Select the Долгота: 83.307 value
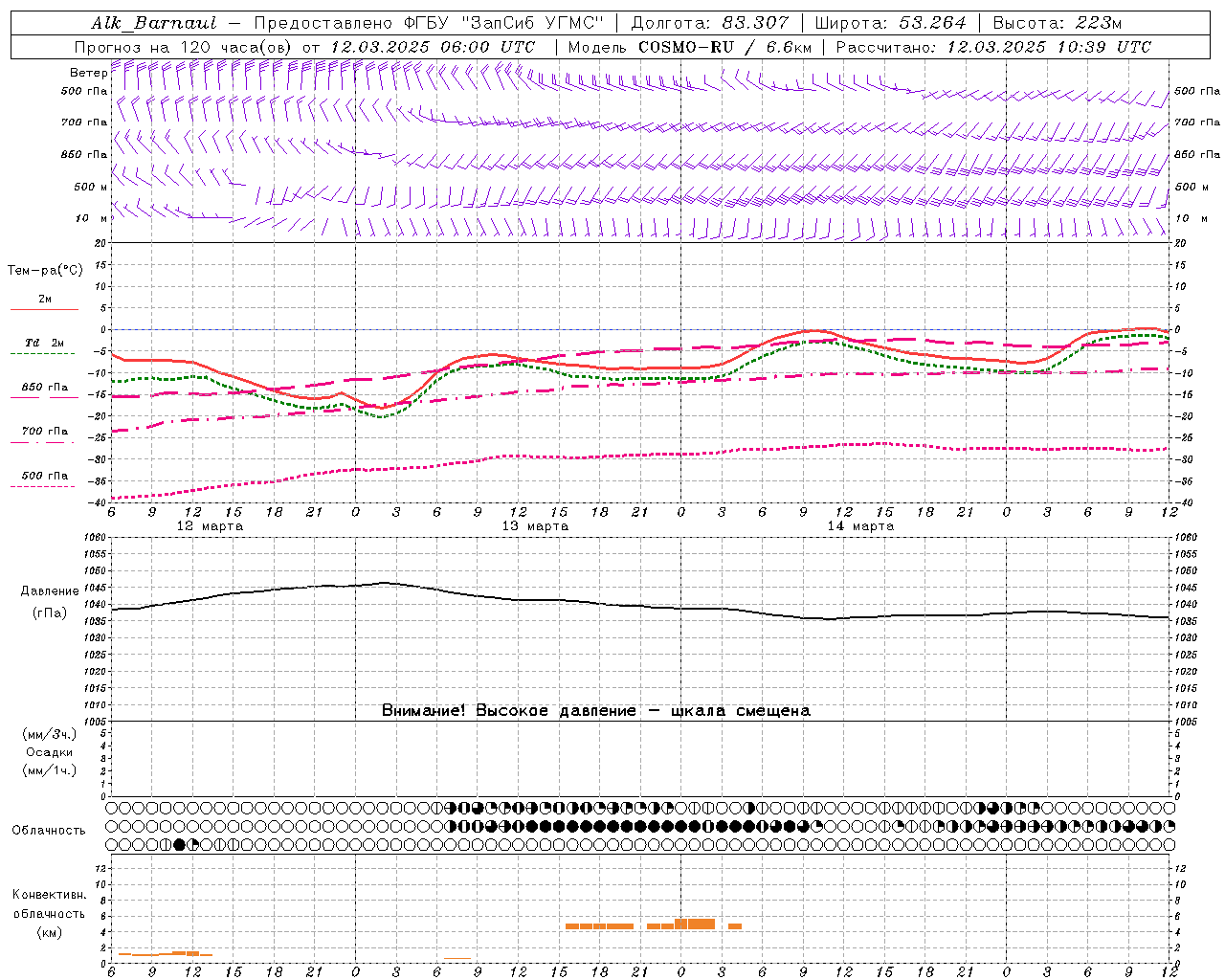This screenshot has height=980, width=1225. click(710, 23)
